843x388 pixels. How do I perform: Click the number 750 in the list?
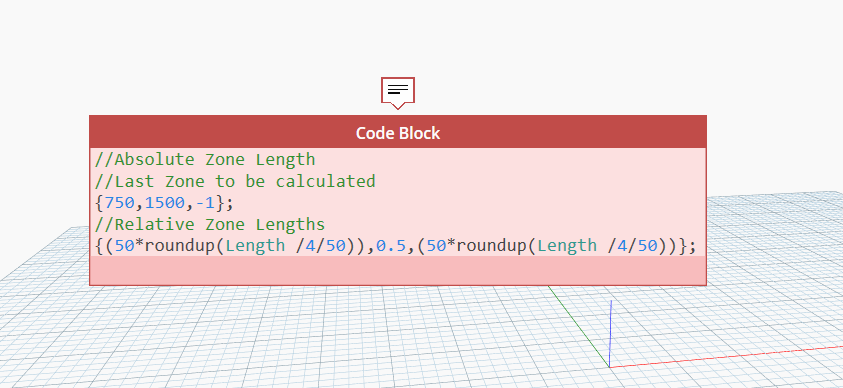119,203
